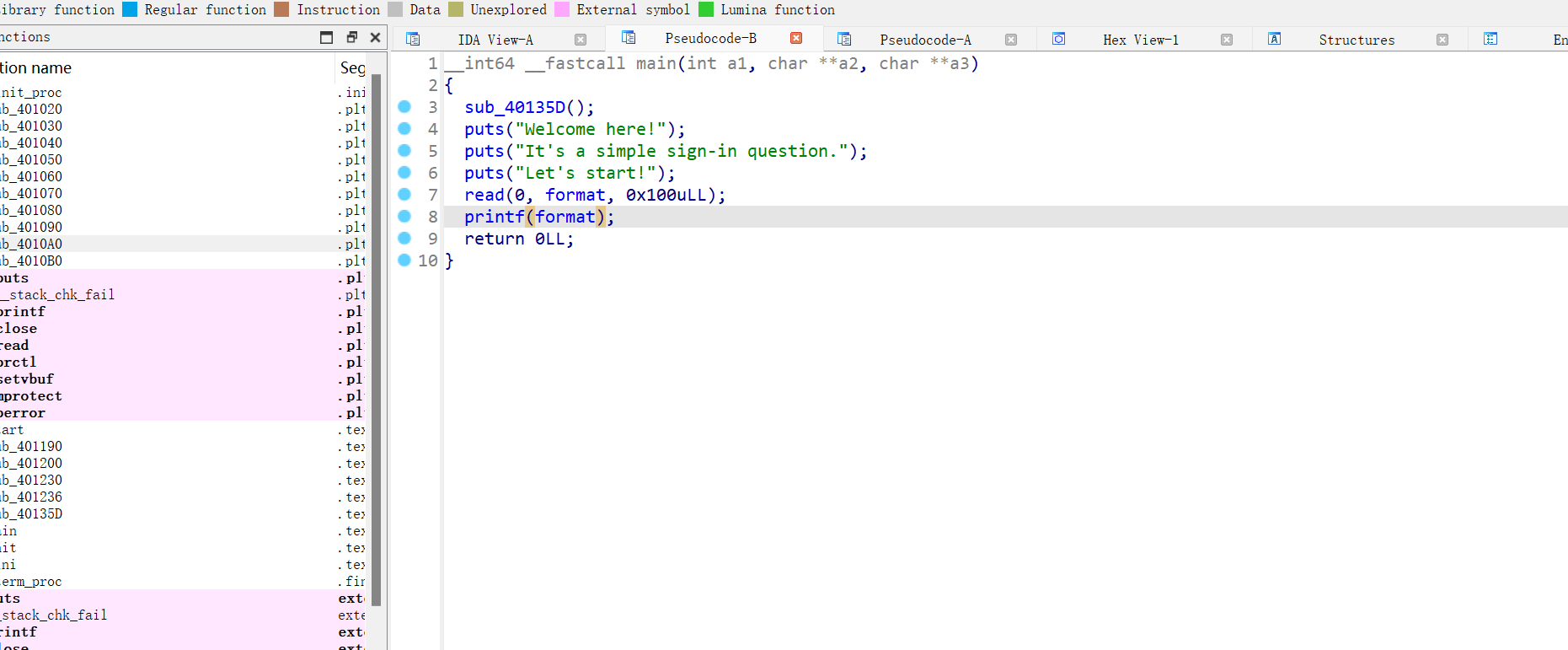The height and width of the screenshot is (650, 1568).
Task: Click the External symbol pink legend swatch
Action: click(x=562, y=9)
